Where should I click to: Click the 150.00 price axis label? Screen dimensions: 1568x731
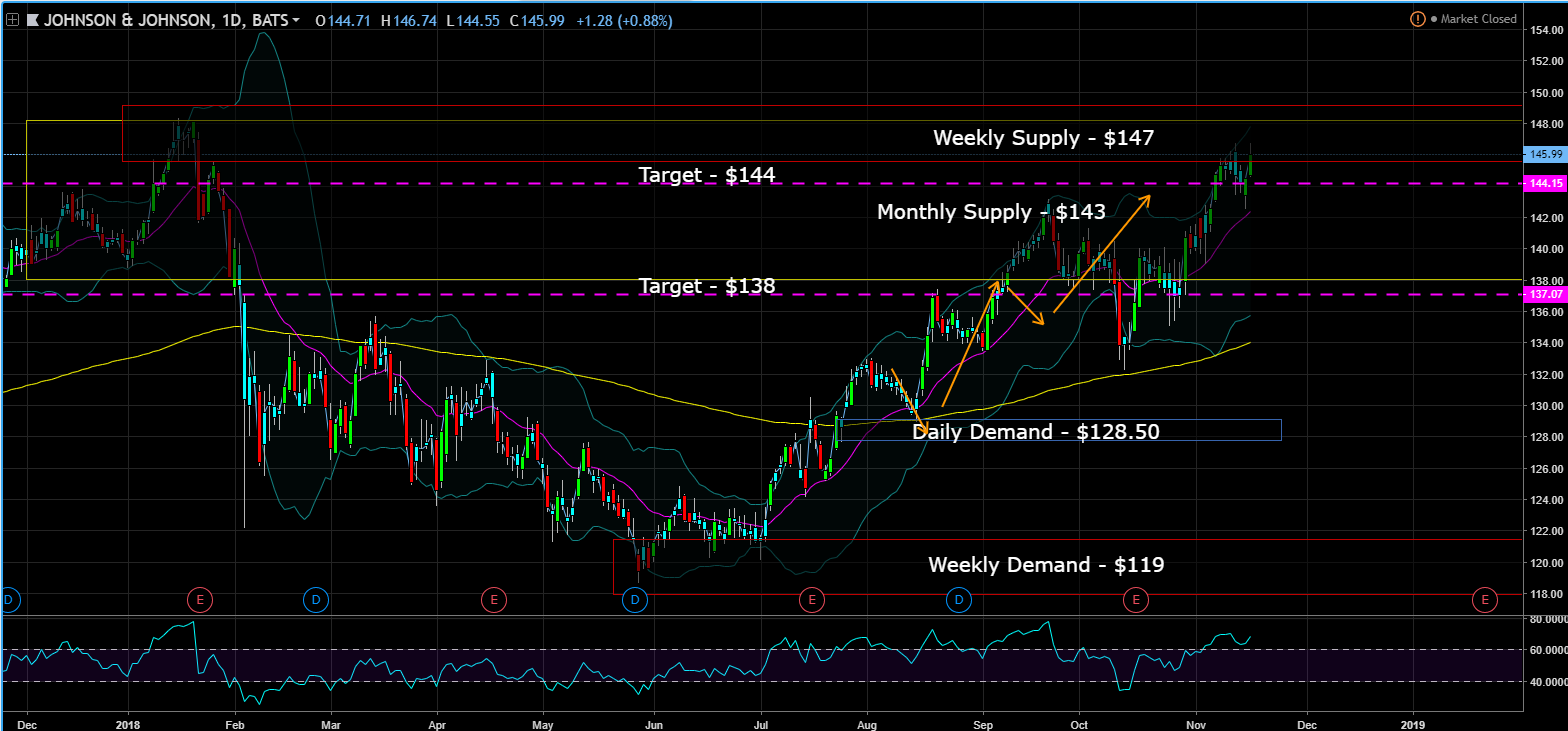tap(1546, 93)
